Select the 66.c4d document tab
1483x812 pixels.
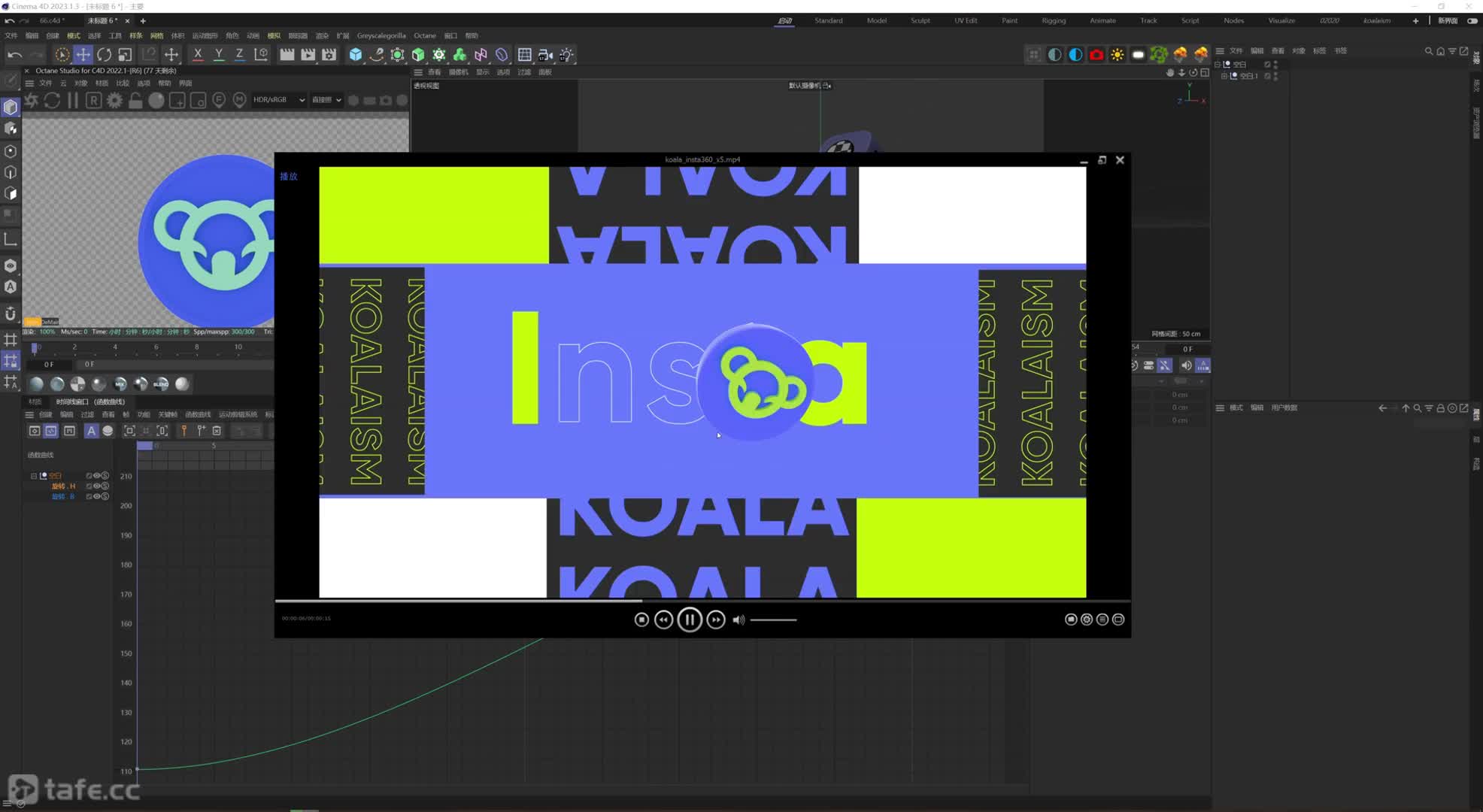52,20
